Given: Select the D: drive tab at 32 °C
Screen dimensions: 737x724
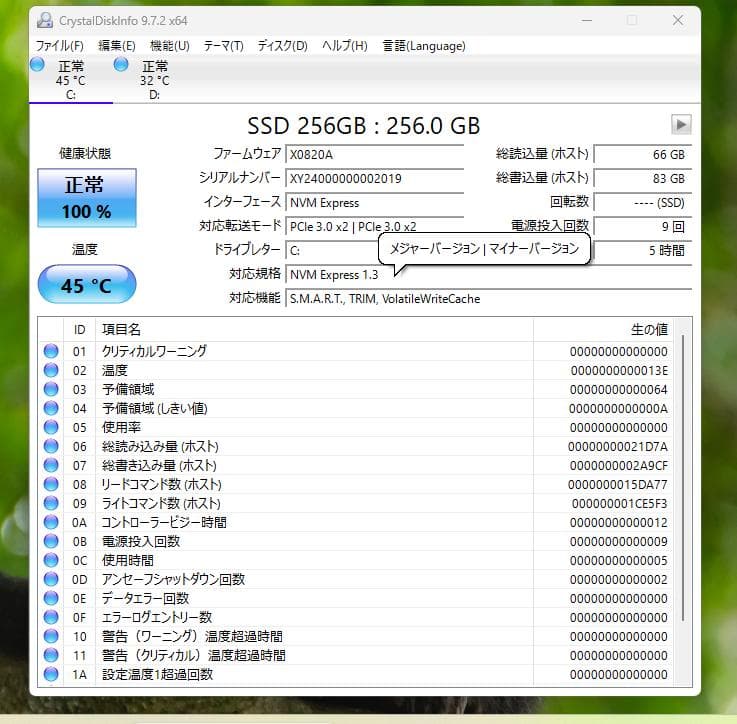Looking at the screenshot, I should coord(155,79).
